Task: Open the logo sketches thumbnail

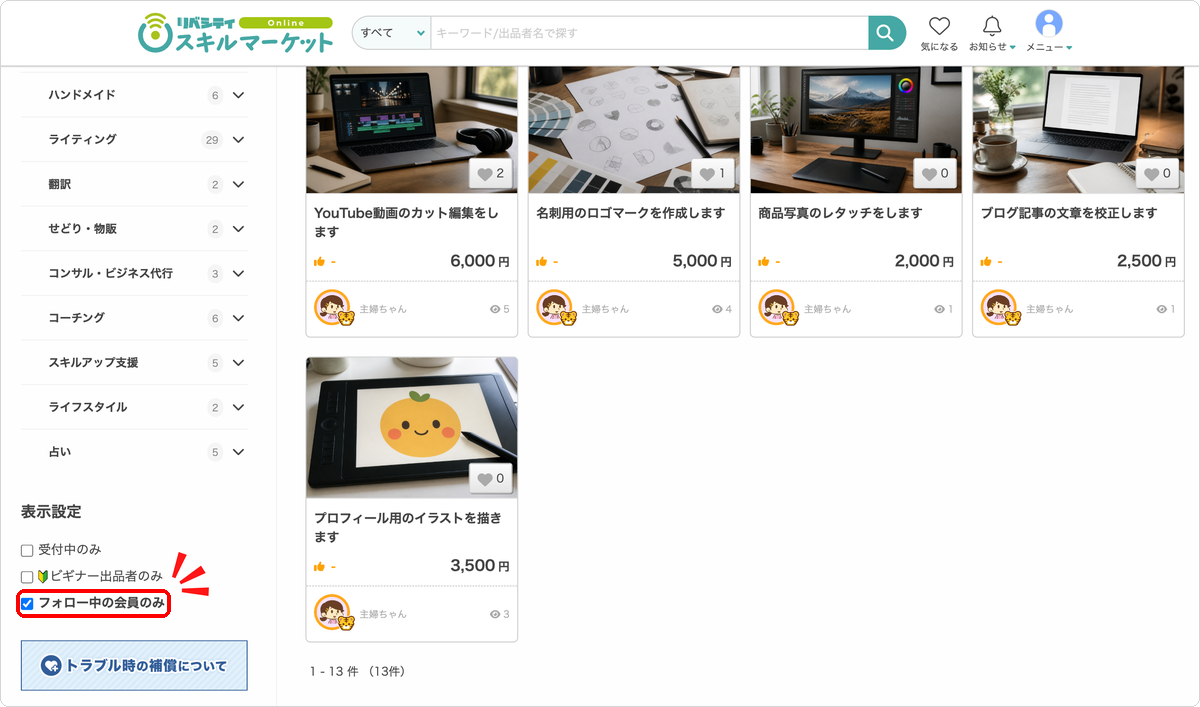Action: (x=634, y=130)
